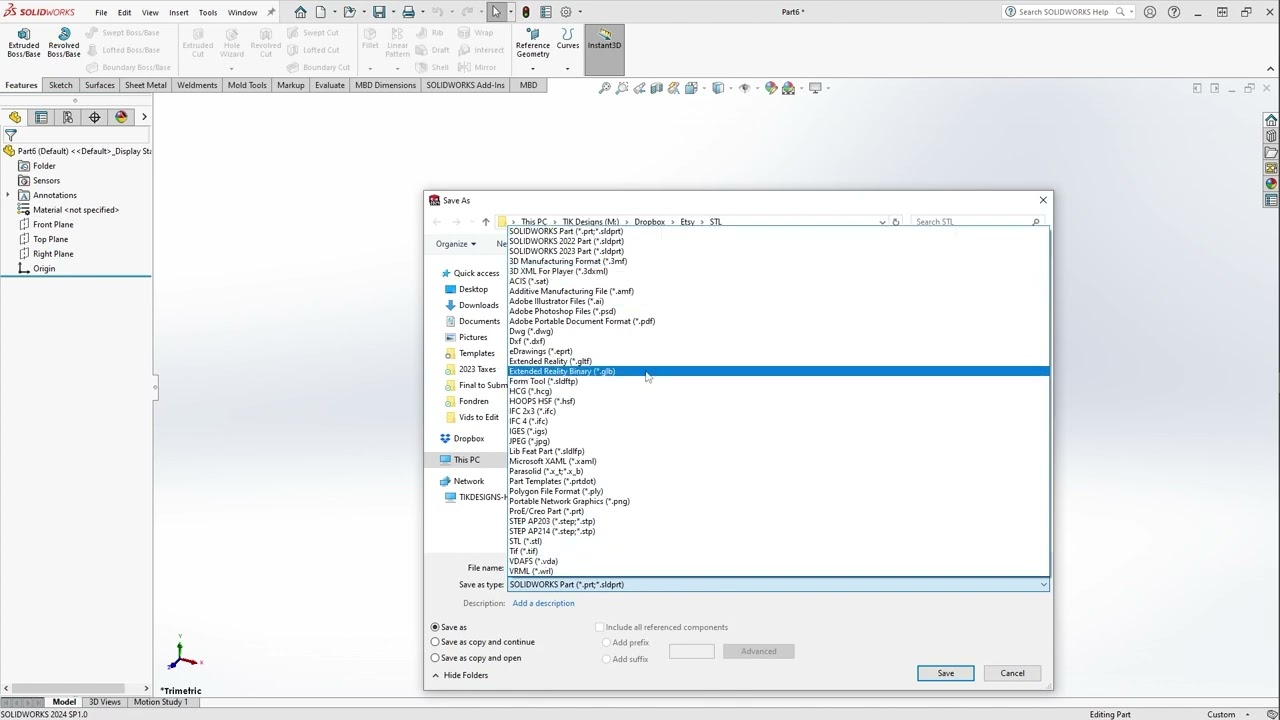This screenshot has width=1280, height=720.
Task: Expand the Annotations tree node
Action: (8, 195)
